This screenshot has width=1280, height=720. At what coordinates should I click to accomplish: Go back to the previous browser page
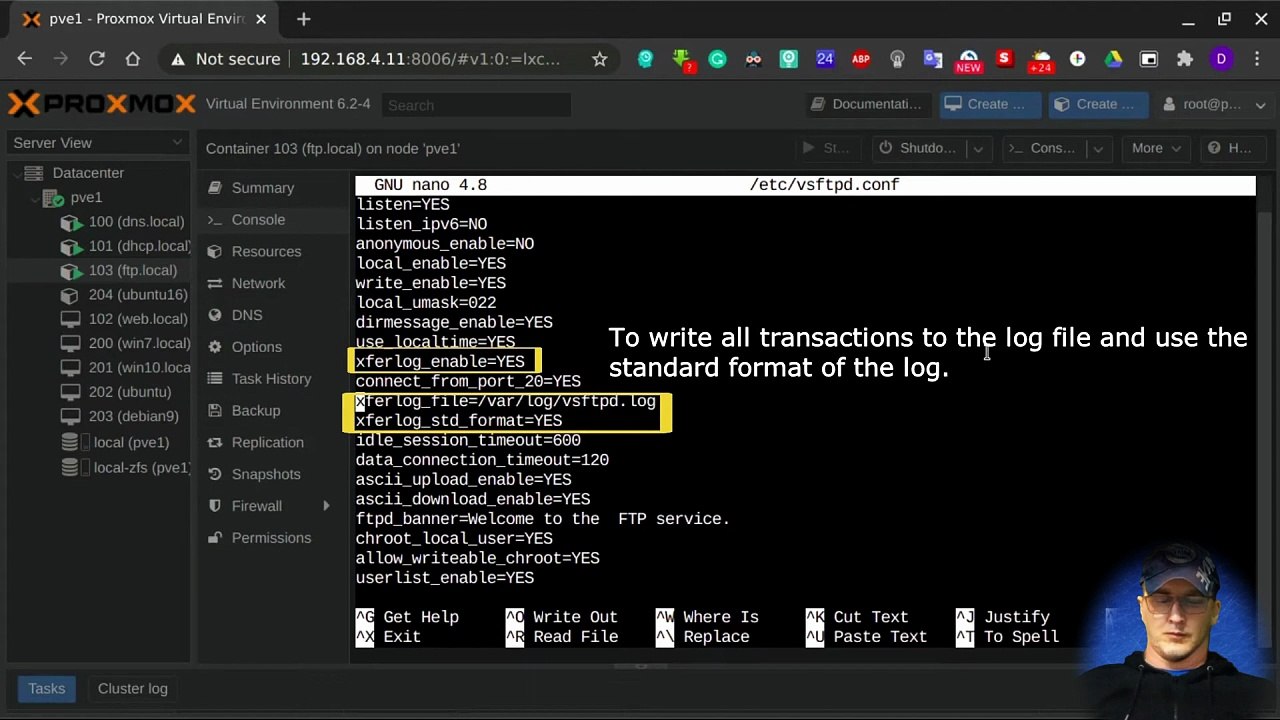tap(25, 59)
